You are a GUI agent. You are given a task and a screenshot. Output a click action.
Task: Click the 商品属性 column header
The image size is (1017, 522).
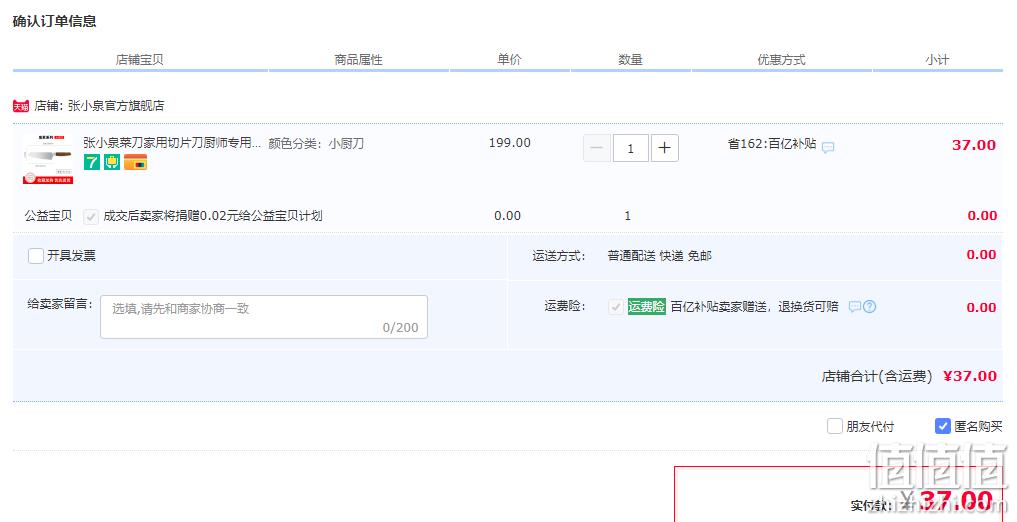coord(359,60)
